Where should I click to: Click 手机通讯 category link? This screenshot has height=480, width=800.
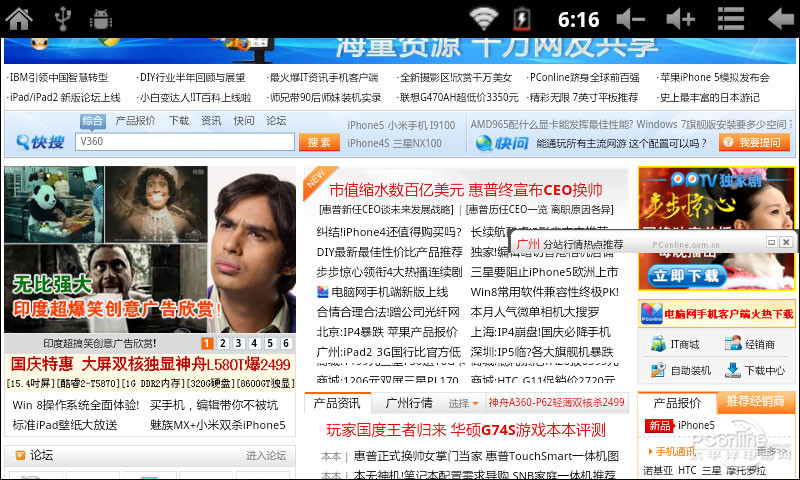pyautogui.click(x=675, y=451)
